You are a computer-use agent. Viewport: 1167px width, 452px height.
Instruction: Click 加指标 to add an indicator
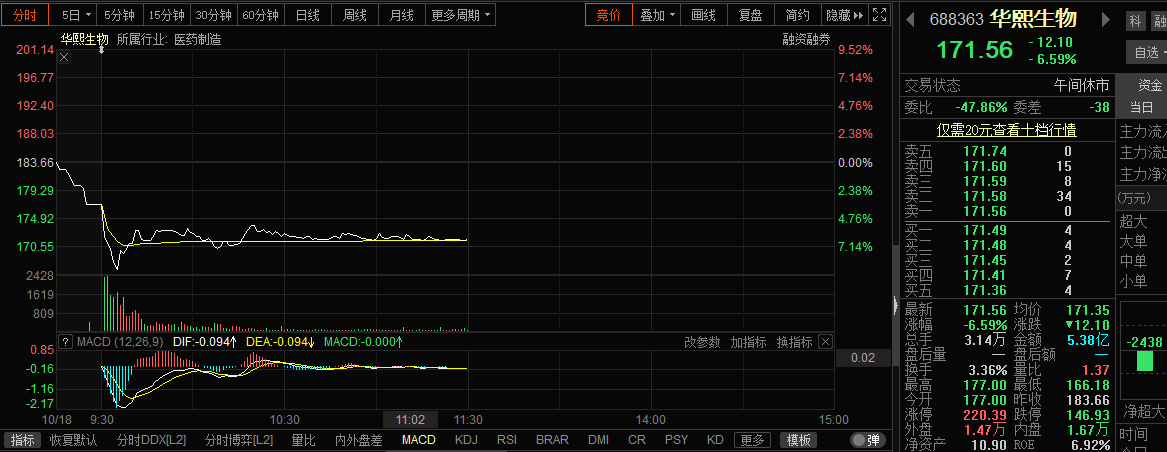click(748, 342)
